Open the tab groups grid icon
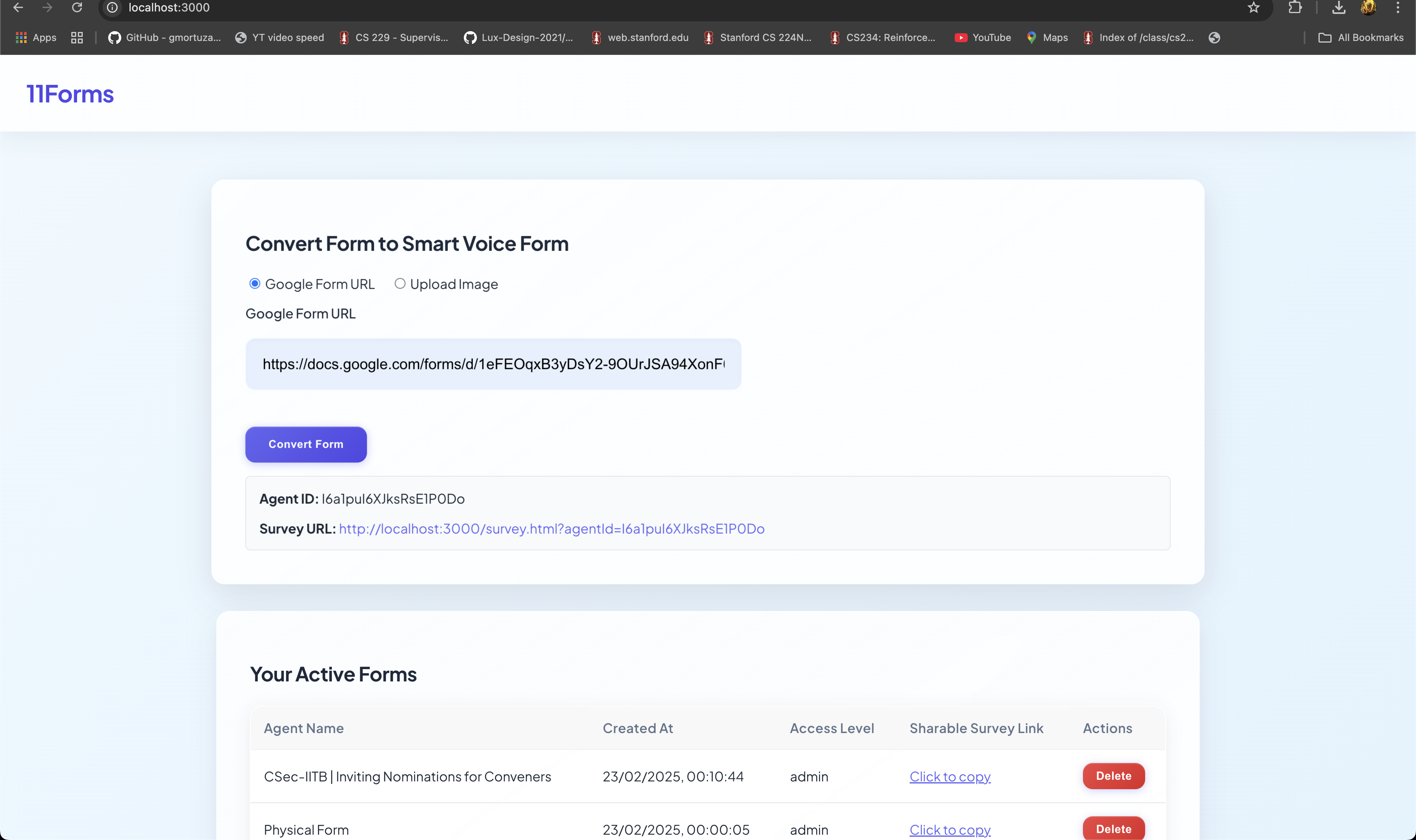Viewport: 1416px width, 840px height. tap(77, 37)
